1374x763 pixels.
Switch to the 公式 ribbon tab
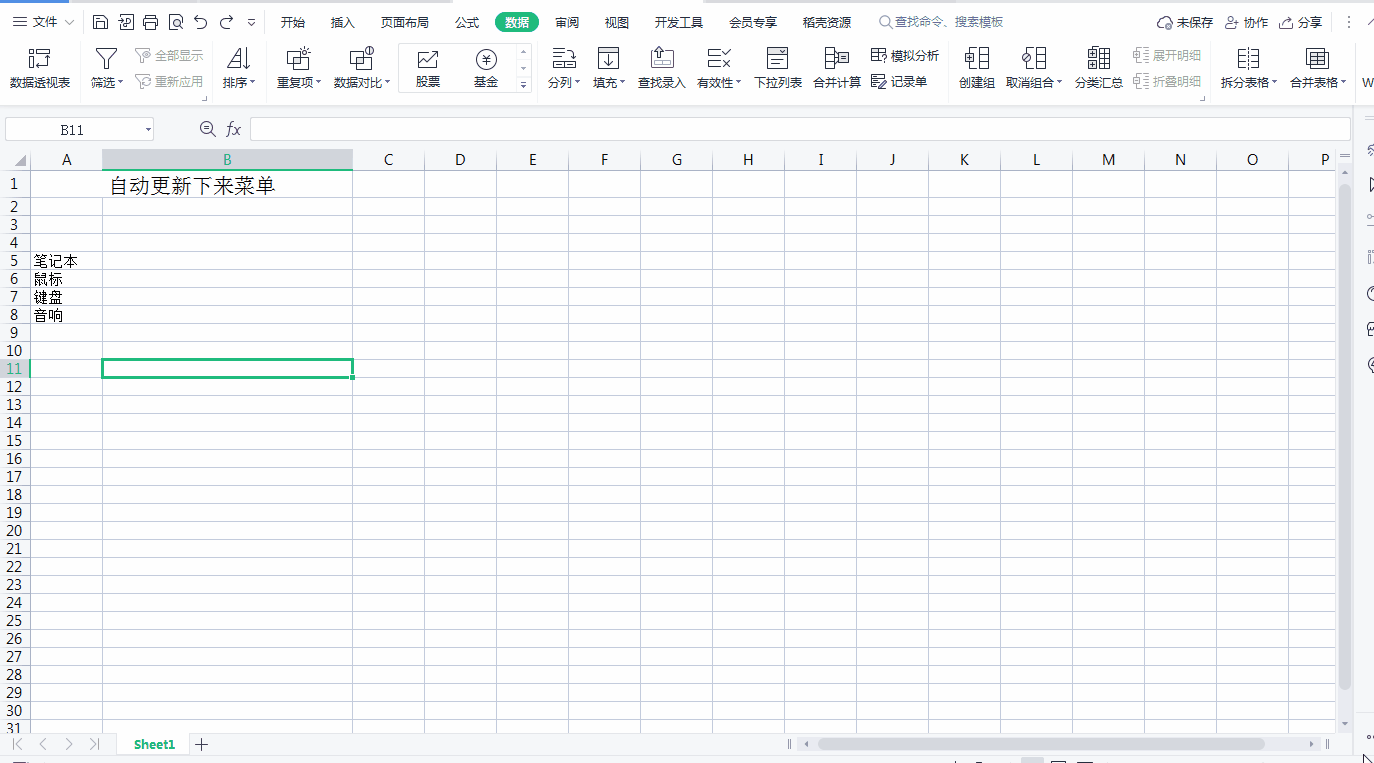point(467,22)
